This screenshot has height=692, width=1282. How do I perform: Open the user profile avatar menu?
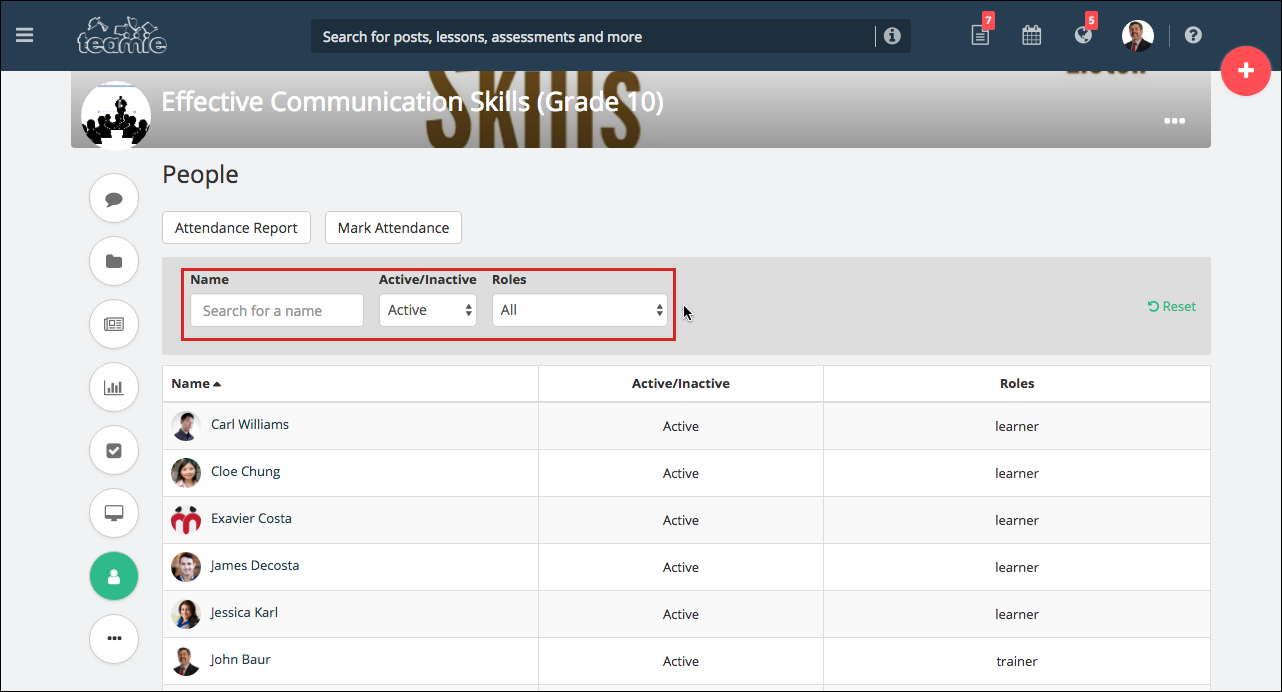coord(1138,36)
